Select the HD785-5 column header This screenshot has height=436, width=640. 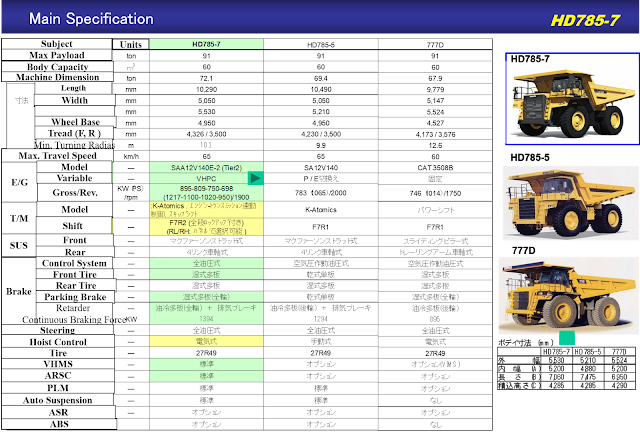pos(321,44)
